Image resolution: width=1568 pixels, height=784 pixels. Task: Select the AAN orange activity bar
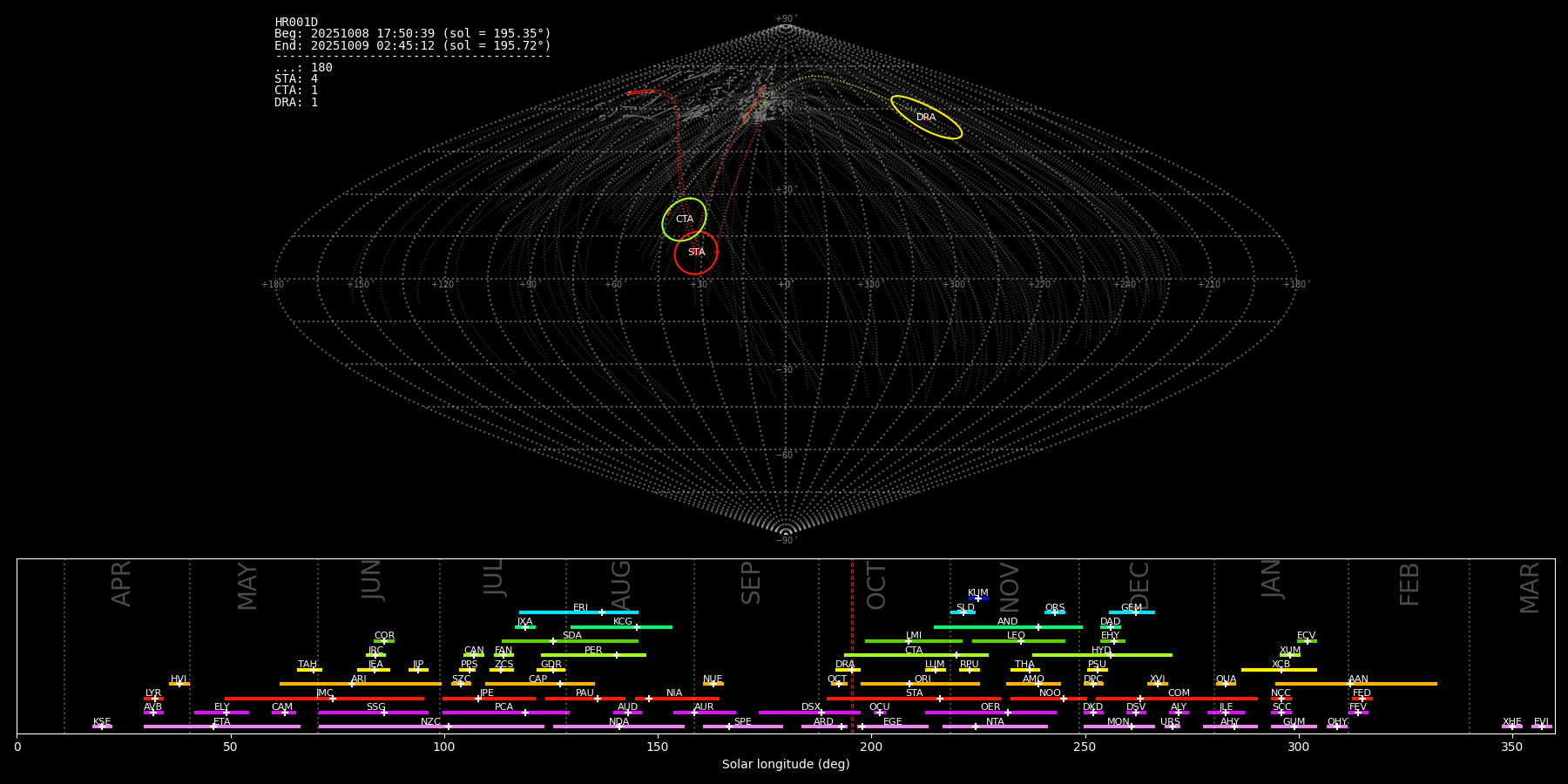[1394, 684]
